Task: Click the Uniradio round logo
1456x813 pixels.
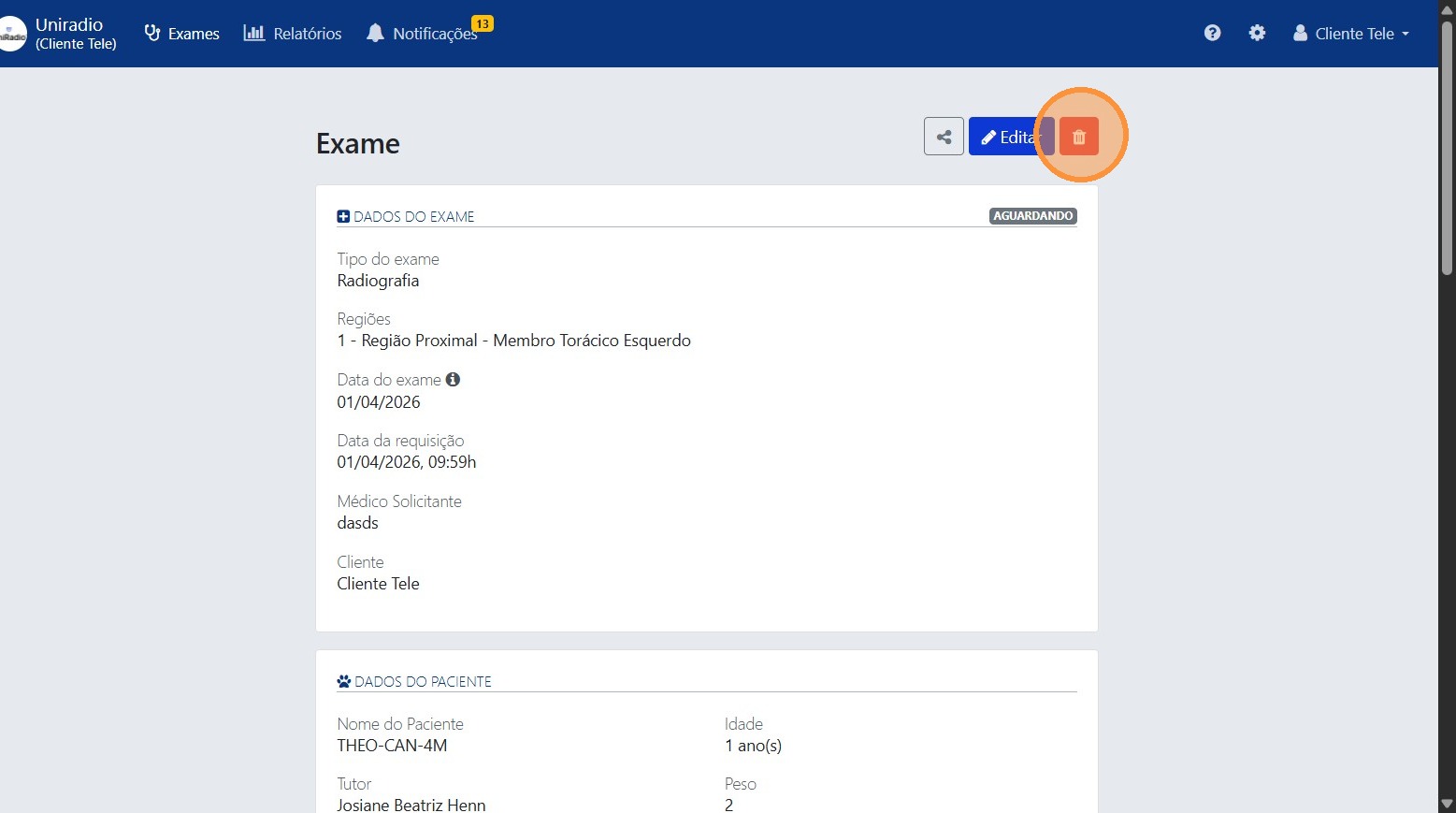Action: 12,34
